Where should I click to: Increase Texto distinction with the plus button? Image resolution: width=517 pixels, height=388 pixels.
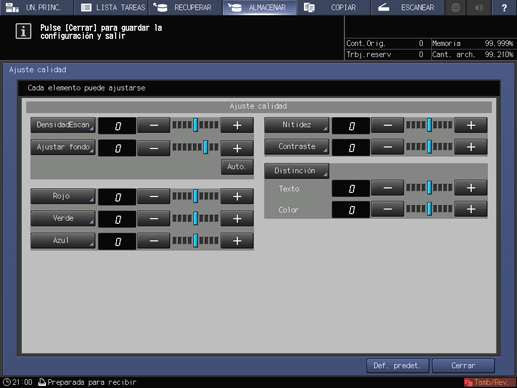tap(471, 188)
